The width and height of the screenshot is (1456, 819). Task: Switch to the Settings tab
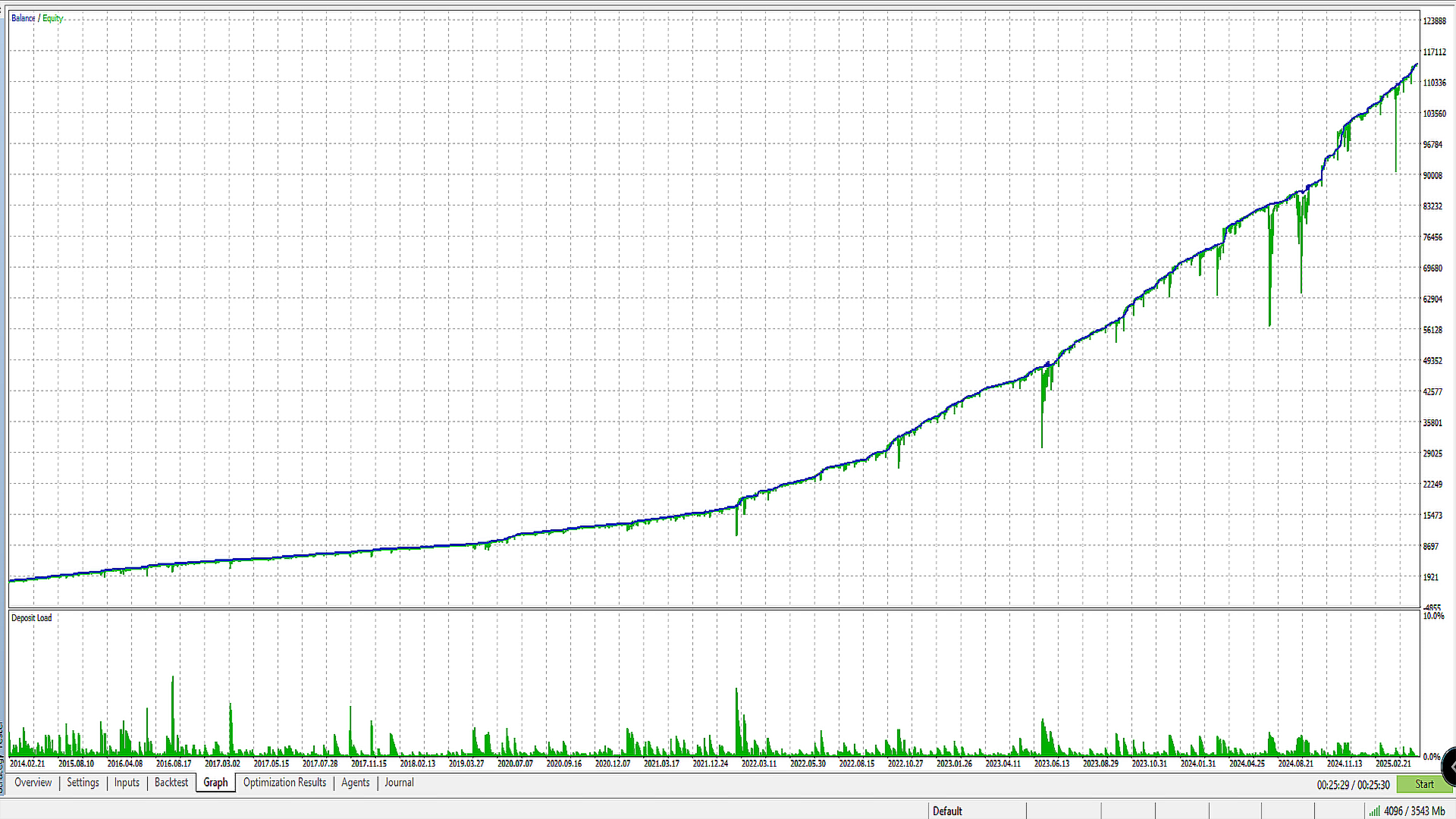[x=83, y=783]
